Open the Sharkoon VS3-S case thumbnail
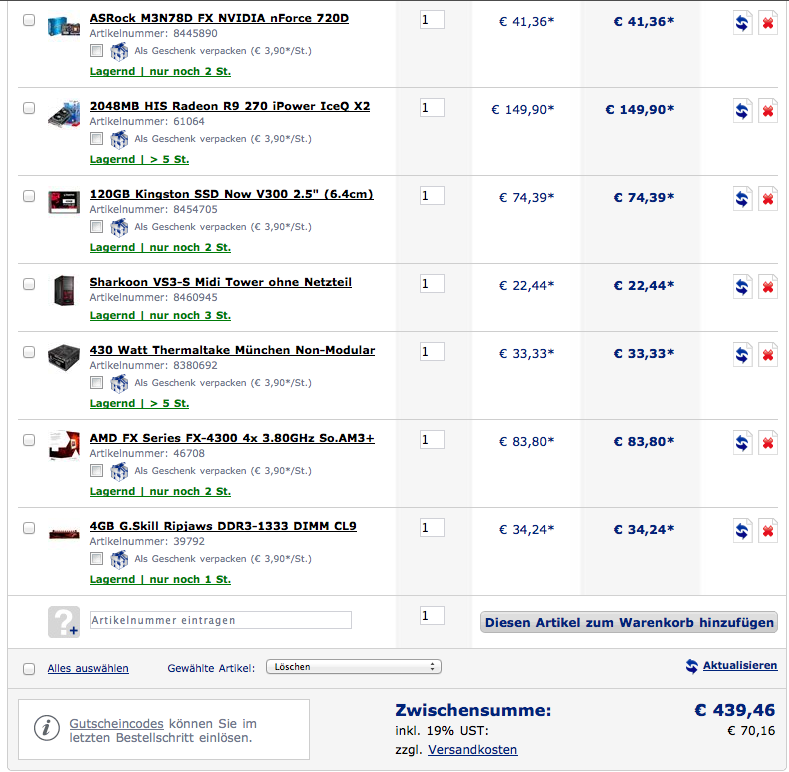 click(x=64, y=290)
